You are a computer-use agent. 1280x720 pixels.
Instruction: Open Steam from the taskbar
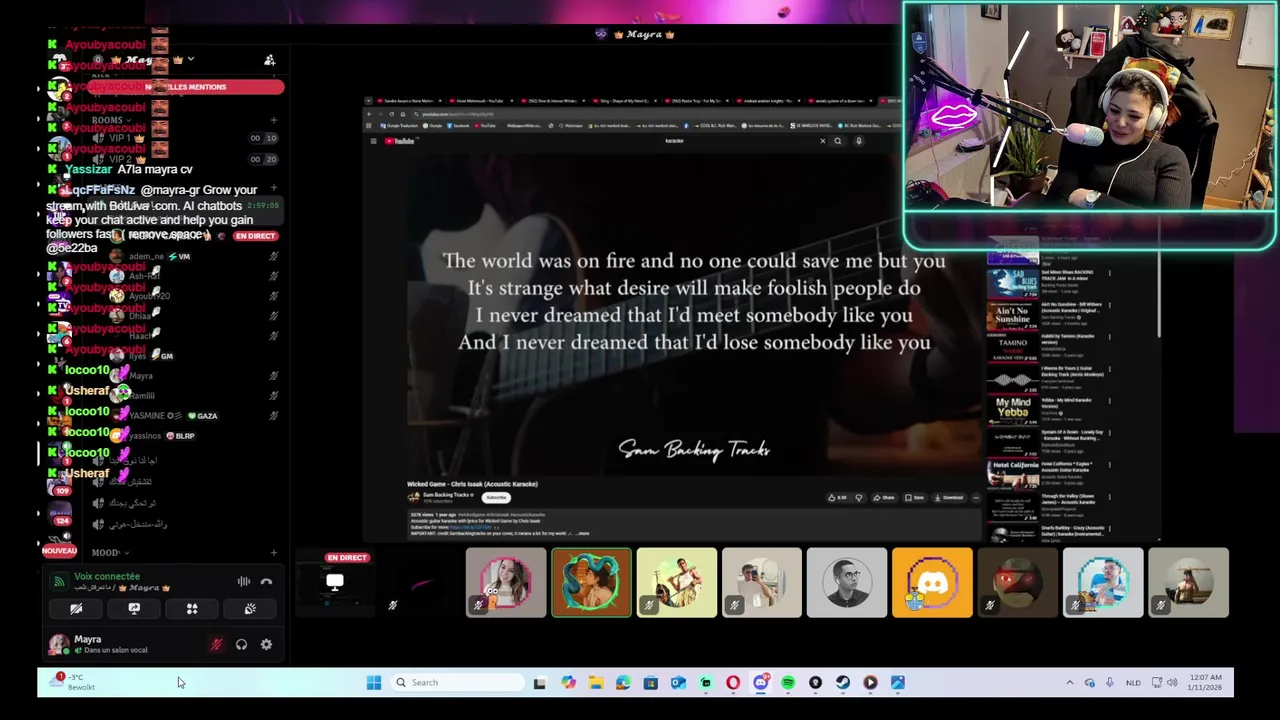pyautogui.click(x=843, y=683)
